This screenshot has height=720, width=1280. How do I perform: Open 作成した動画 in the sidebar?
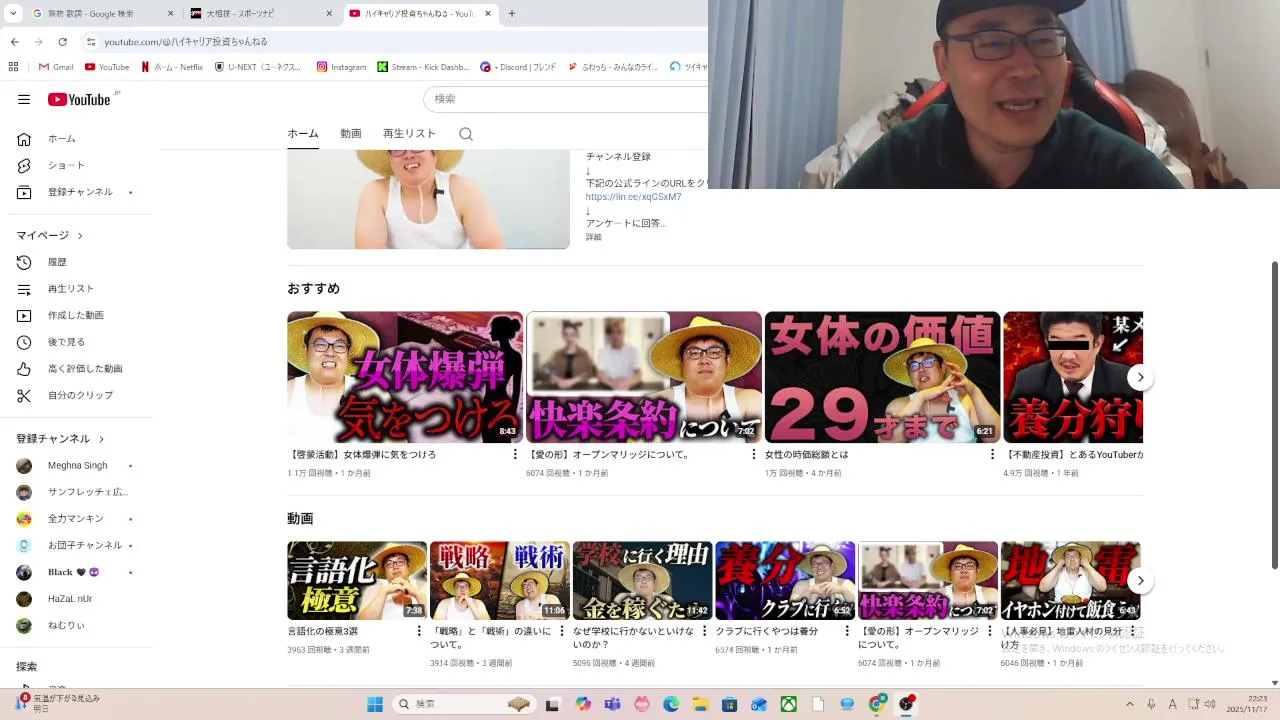[x=76, y=315]
